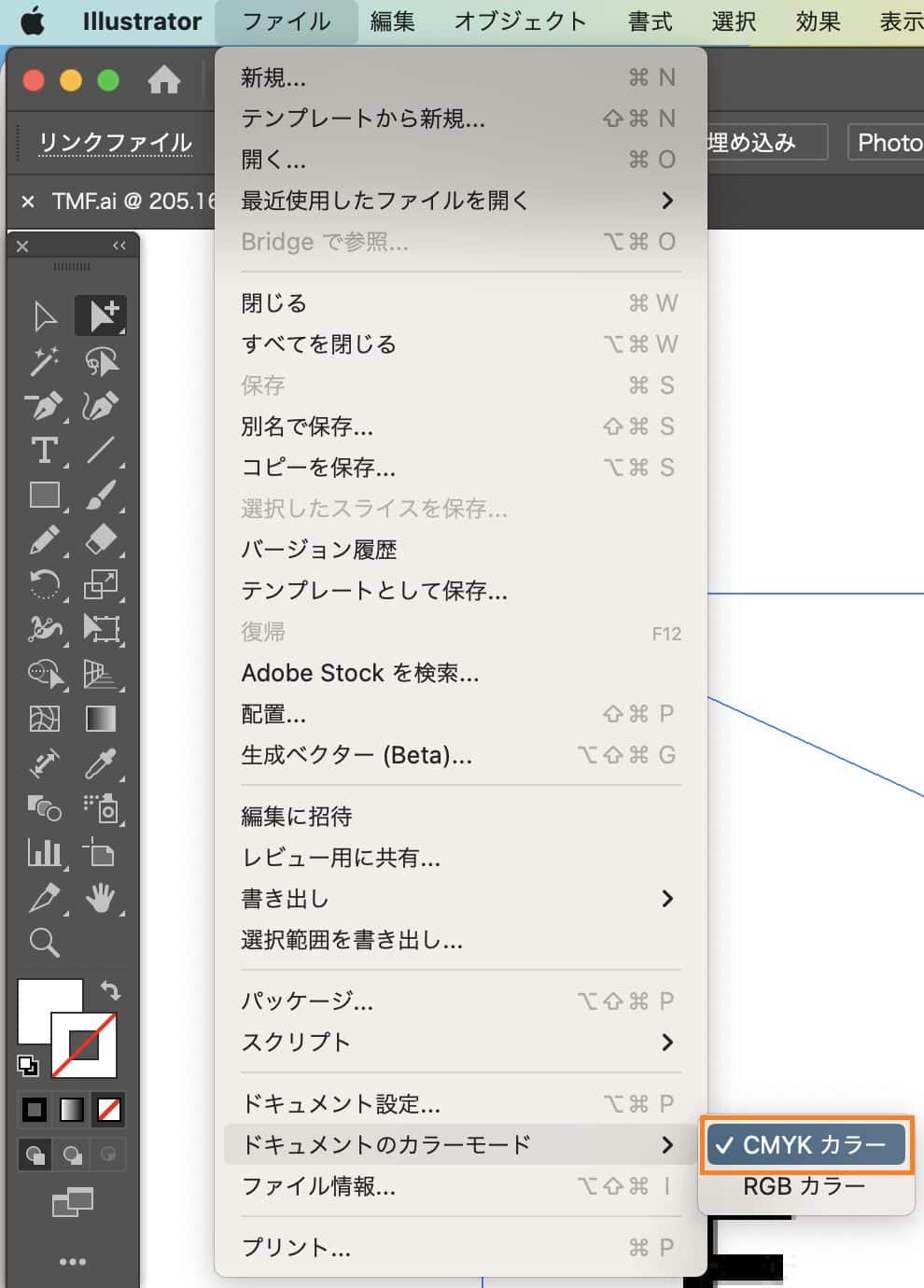Apply Color mode to the fill

tap(35, 1110)
